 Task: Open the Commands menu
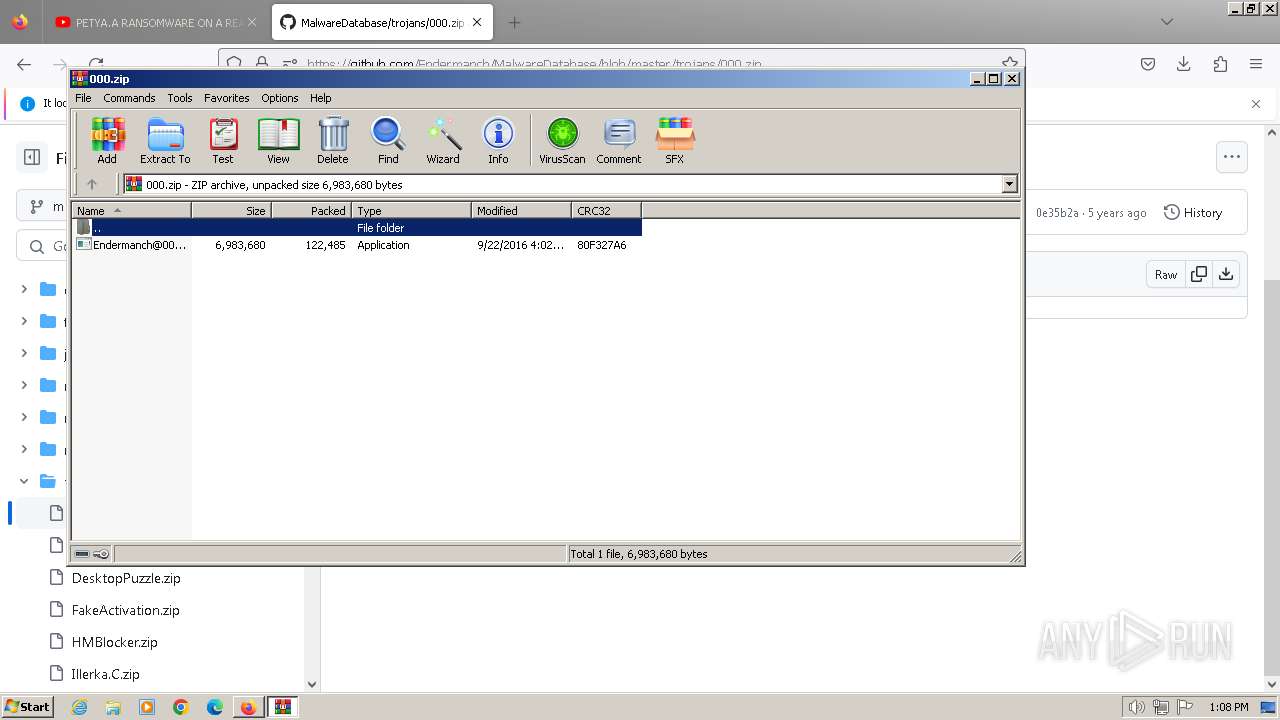[x=129, y=98]
